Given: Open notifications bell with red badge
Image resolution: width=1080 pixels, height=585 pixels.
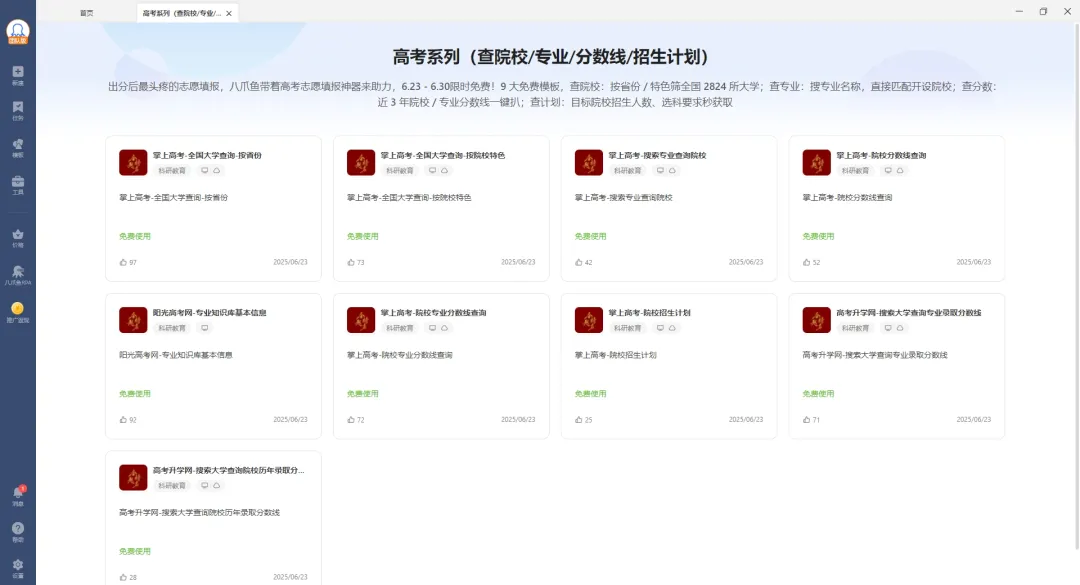Looking at the screenshot, I should (x=18, y=494).
